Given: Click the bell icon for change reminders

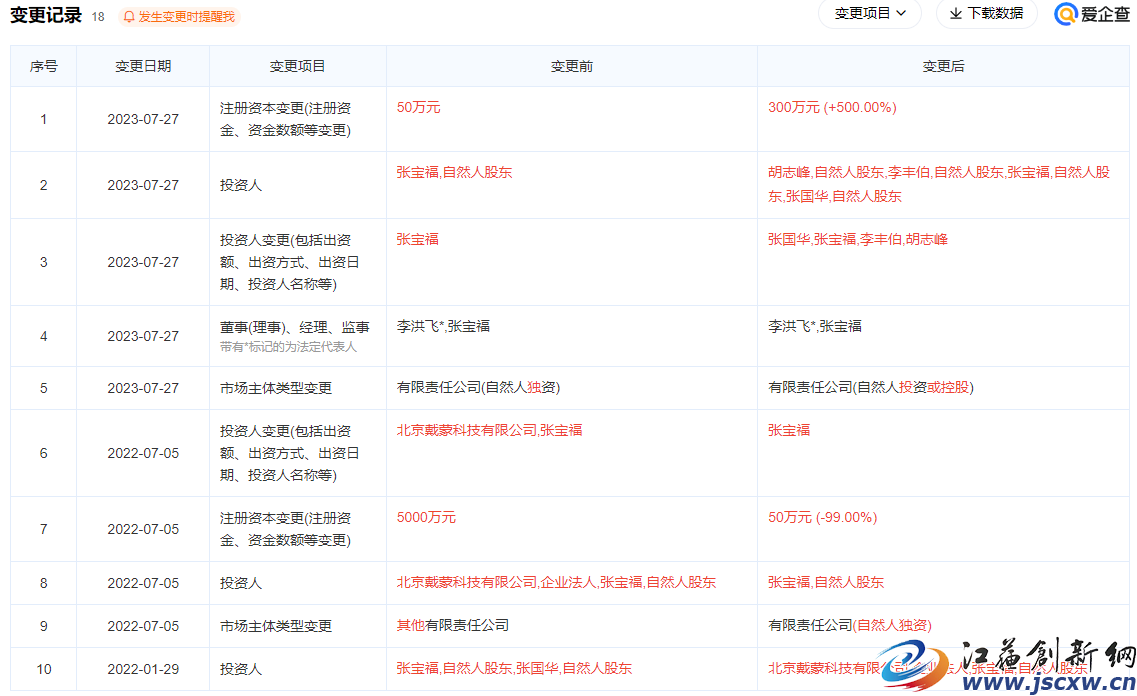Looking at the screenshot, I should tap(129, 17).
